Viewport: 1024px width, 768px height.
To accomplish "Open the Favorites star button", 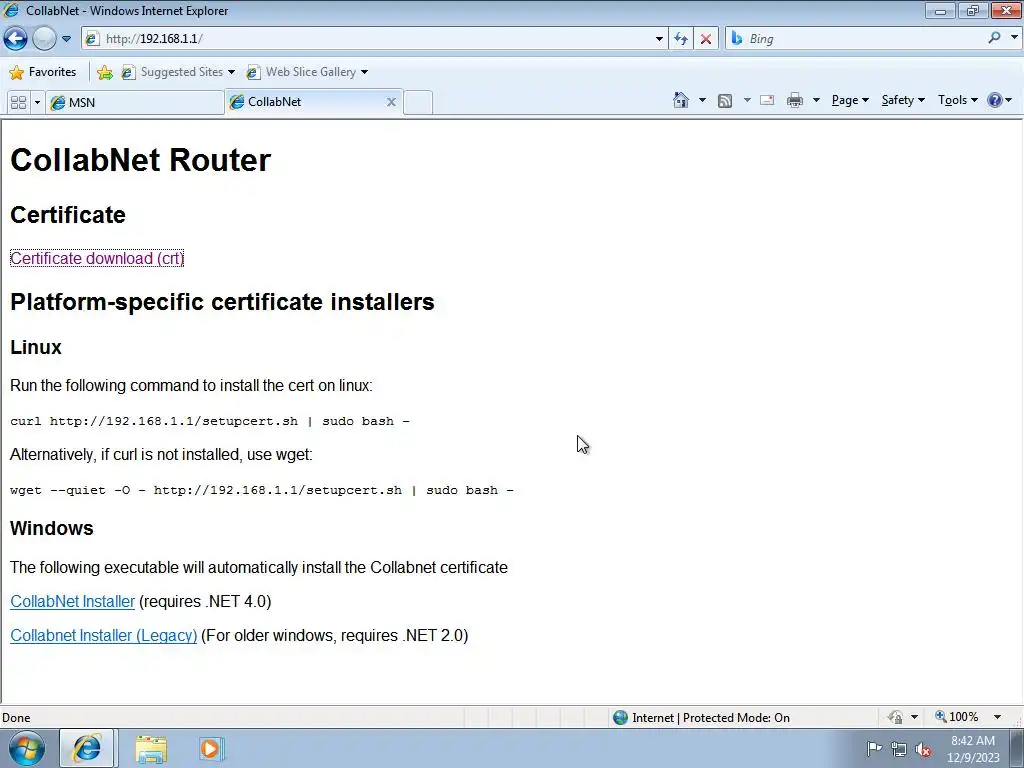I will [43, 72].
